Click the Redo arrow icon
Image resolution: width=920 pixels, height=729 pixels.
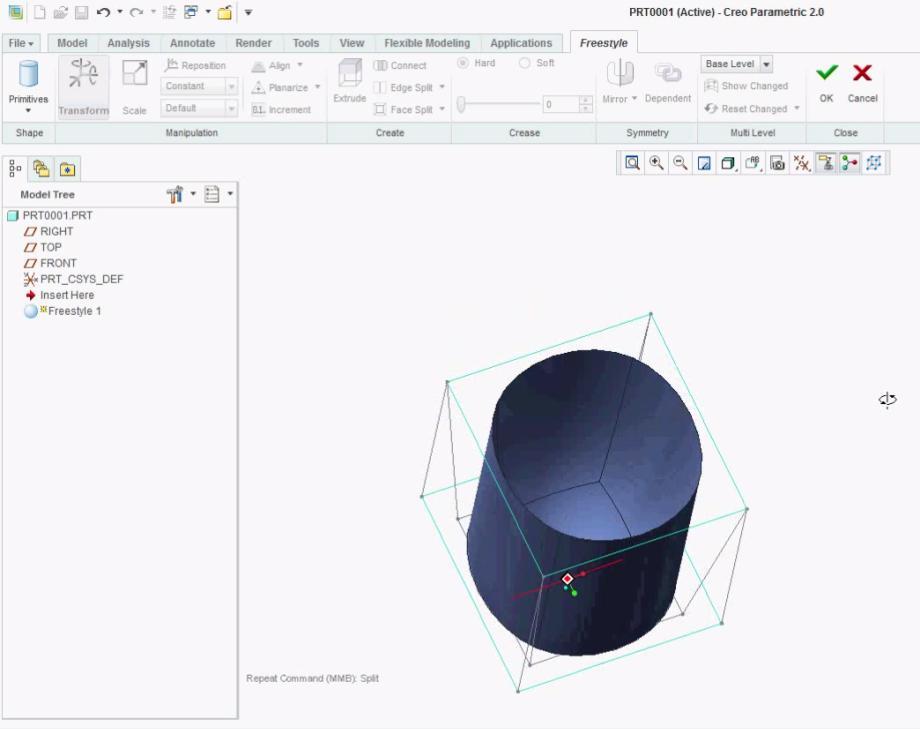(136, 12)
